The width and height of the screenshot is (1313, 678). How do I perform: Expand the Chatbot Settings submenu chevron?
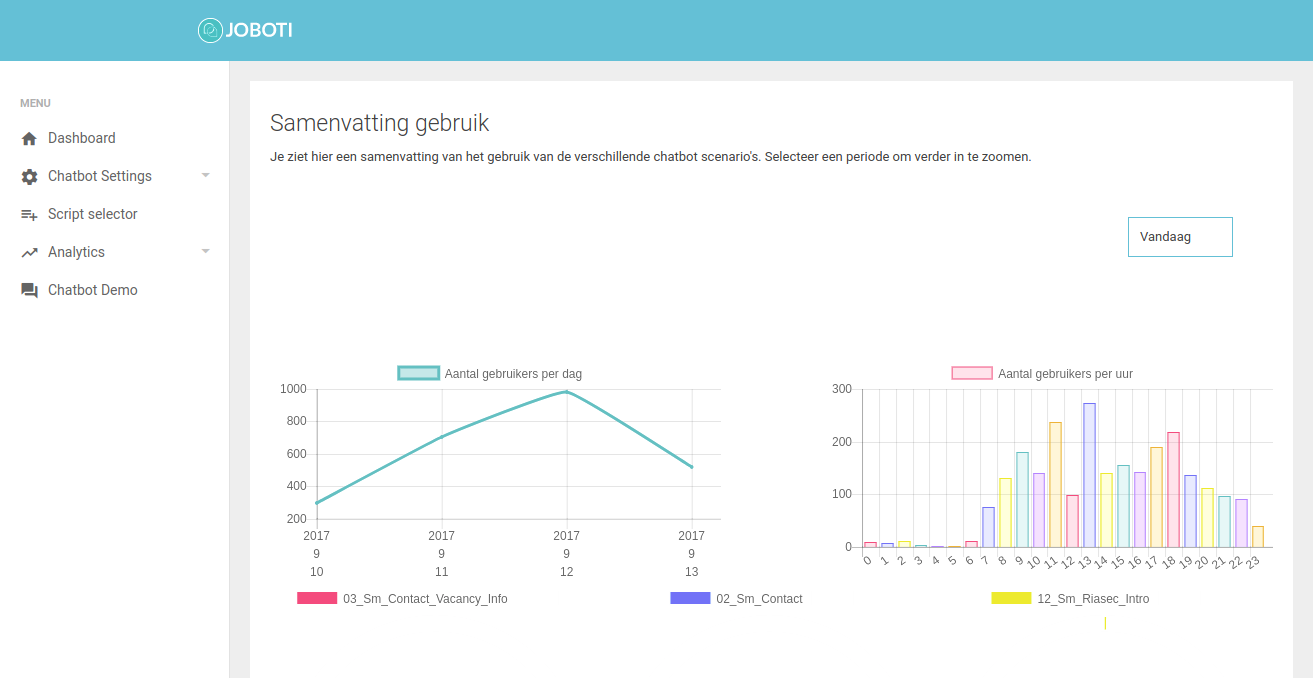pos(206,175)
